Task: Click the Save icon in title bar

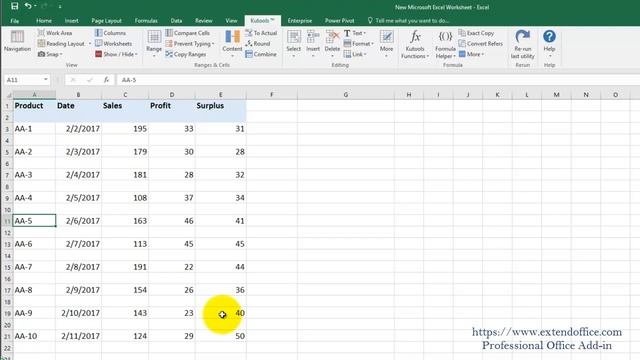Action: pos(14,6)
